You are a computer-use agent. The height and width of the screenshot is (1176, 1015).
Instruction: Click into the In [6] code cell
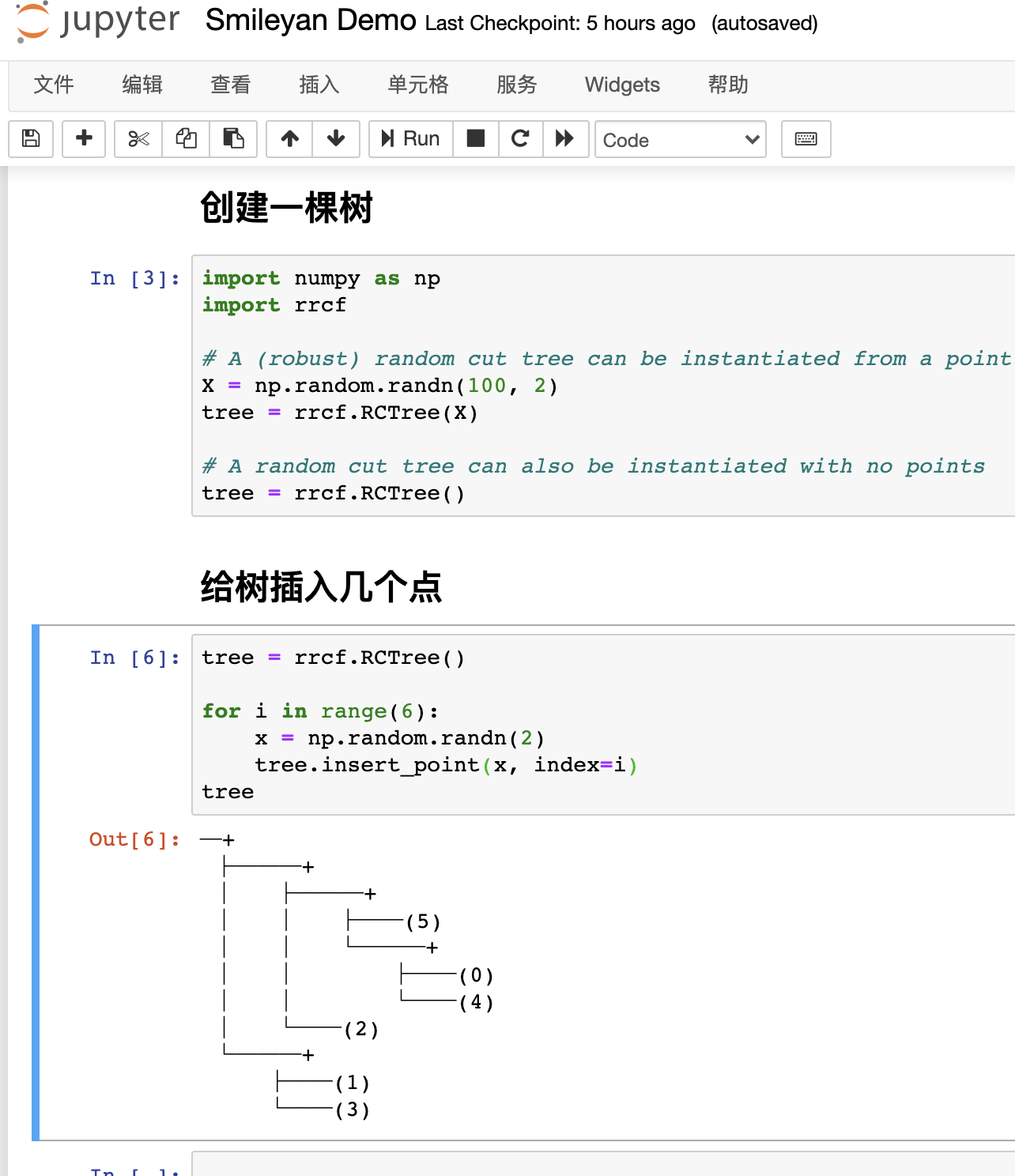605,724
